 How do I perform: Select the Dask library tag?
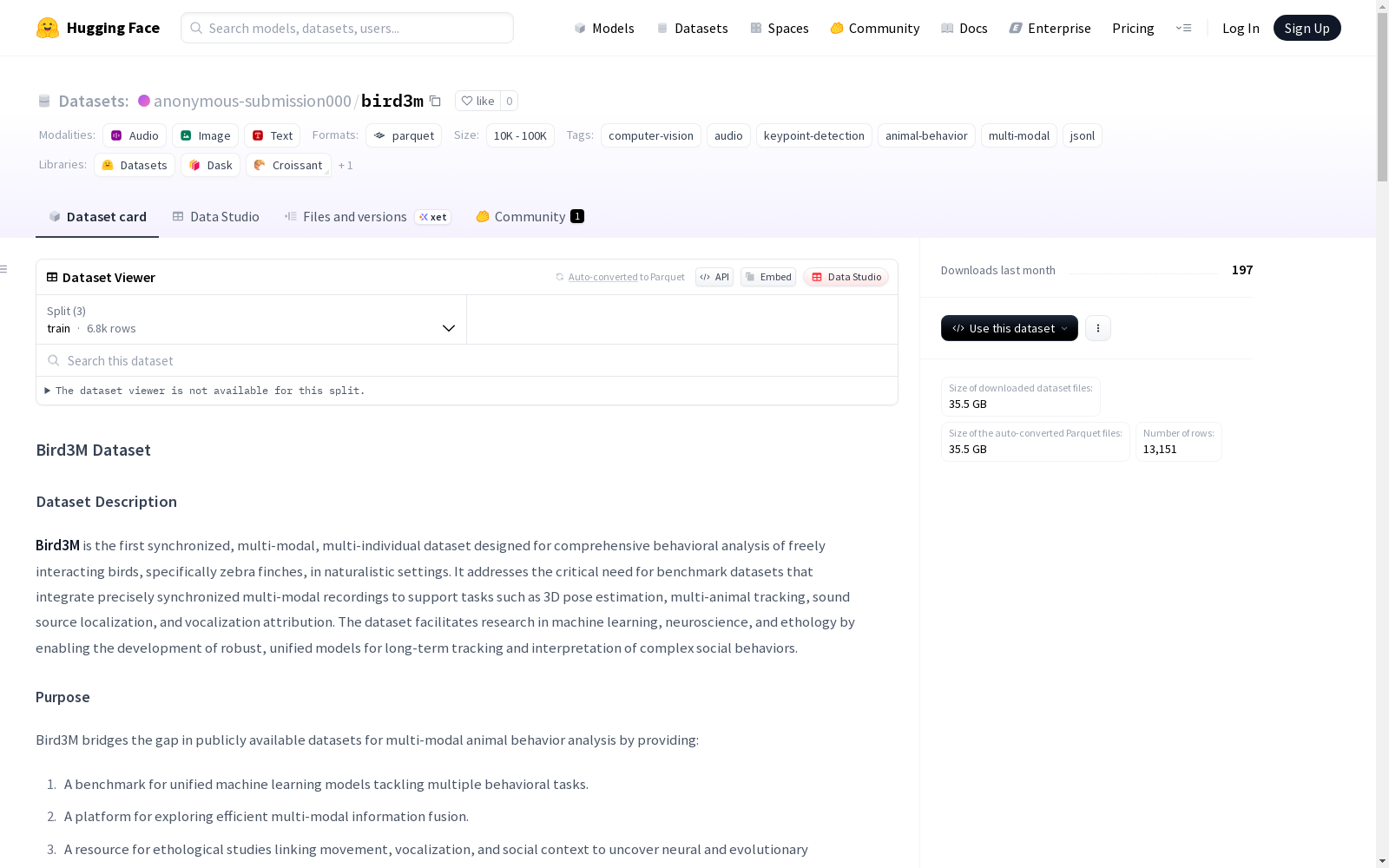210,165
